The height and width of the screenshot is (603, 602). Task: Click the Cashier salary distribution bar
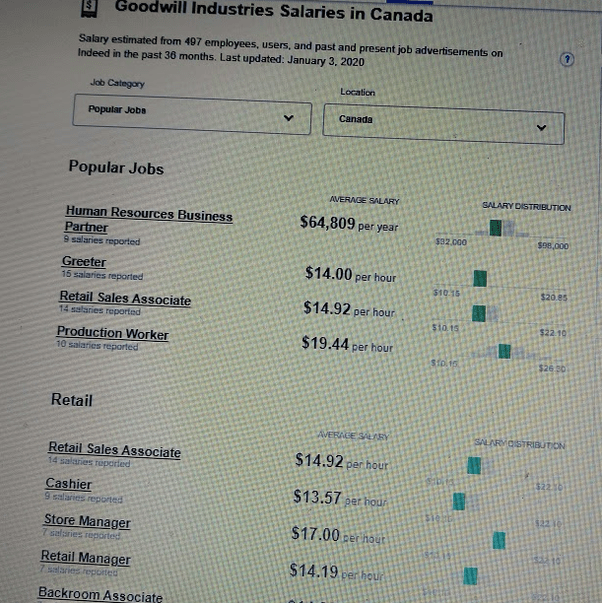pyautogui.click(x=459, y=502)
